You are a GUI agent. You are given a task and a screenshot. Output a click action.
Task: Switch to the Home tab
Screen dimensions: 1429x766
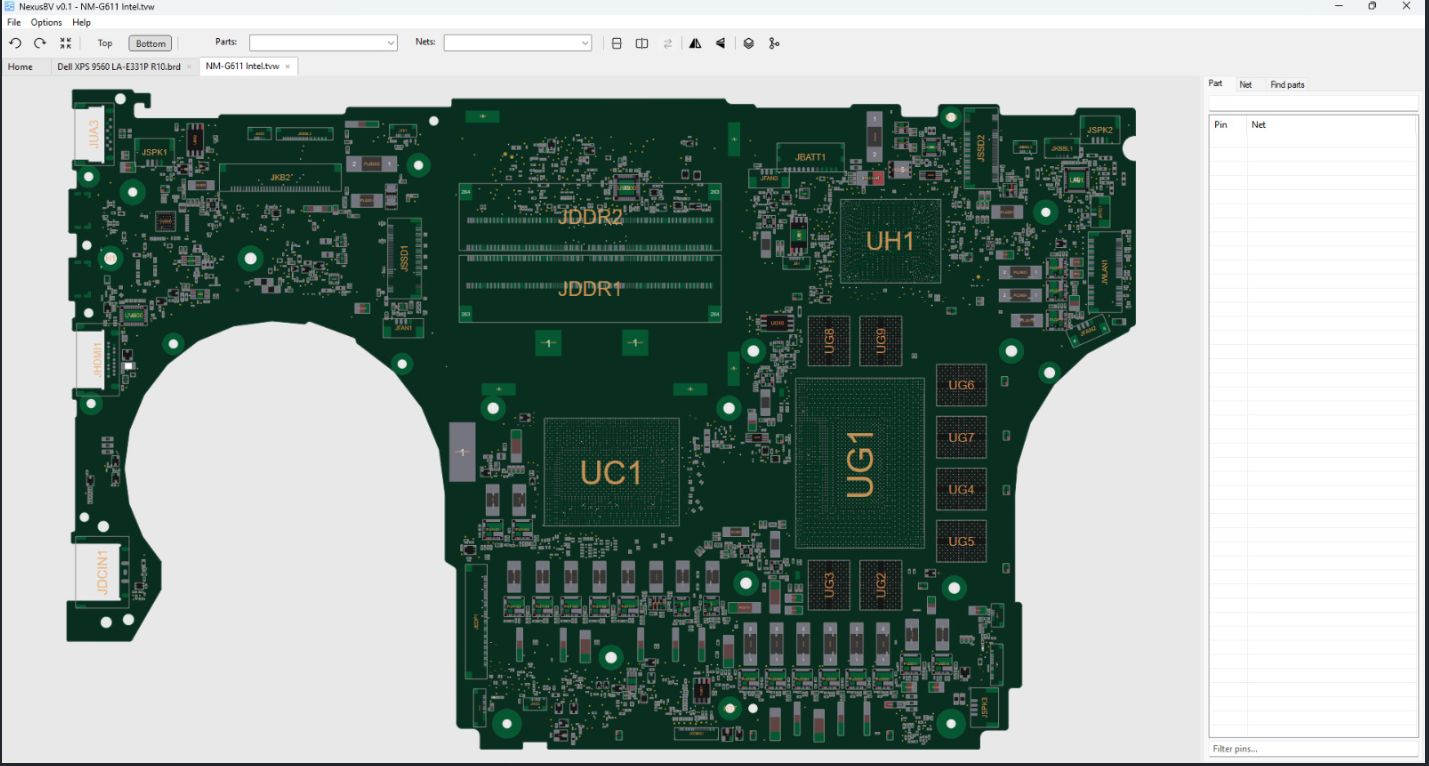[x=20, y=67]
